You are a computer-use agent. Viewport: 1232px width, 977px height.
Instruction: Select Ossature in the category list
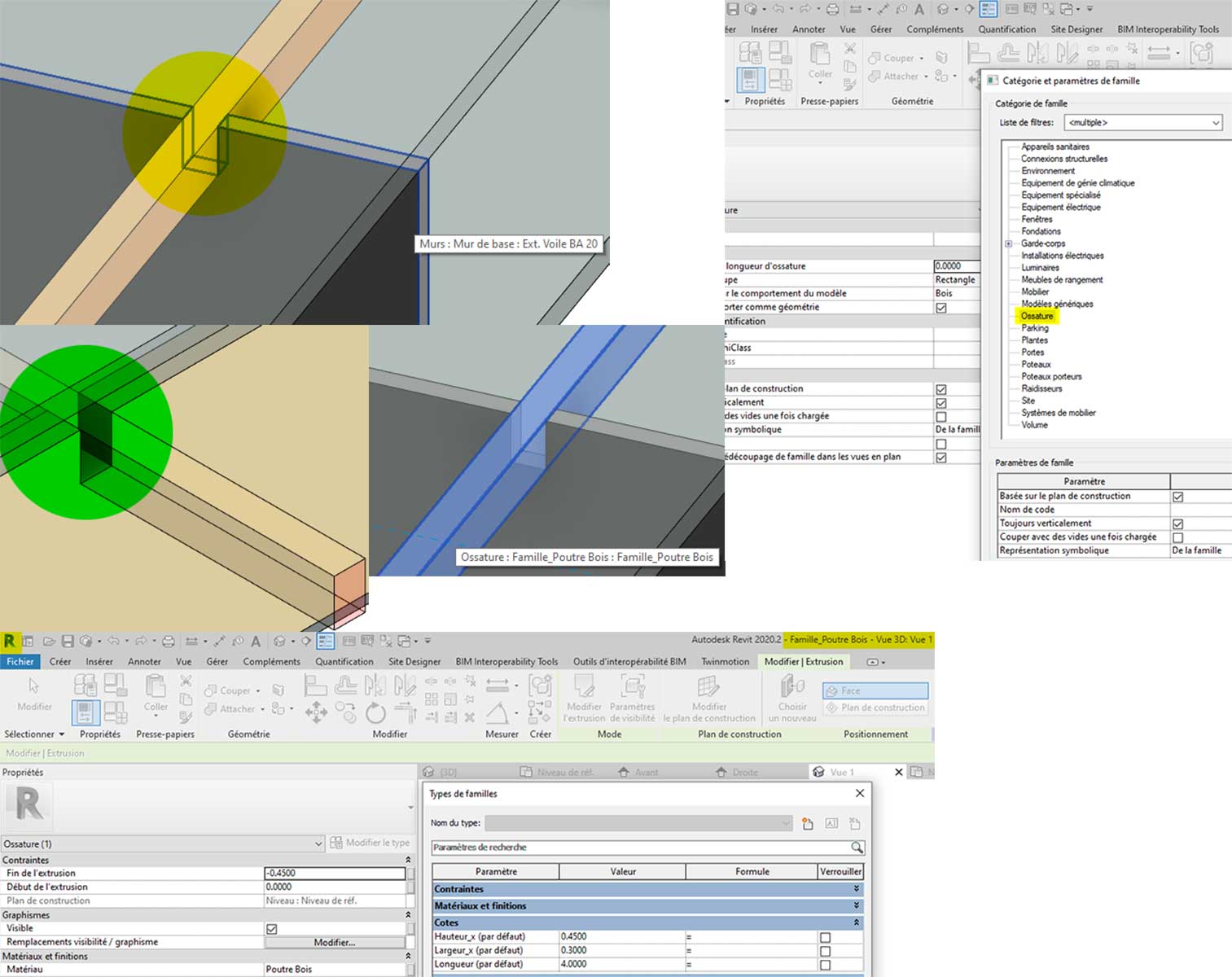pyautogui.click(x=1037, y=316)
